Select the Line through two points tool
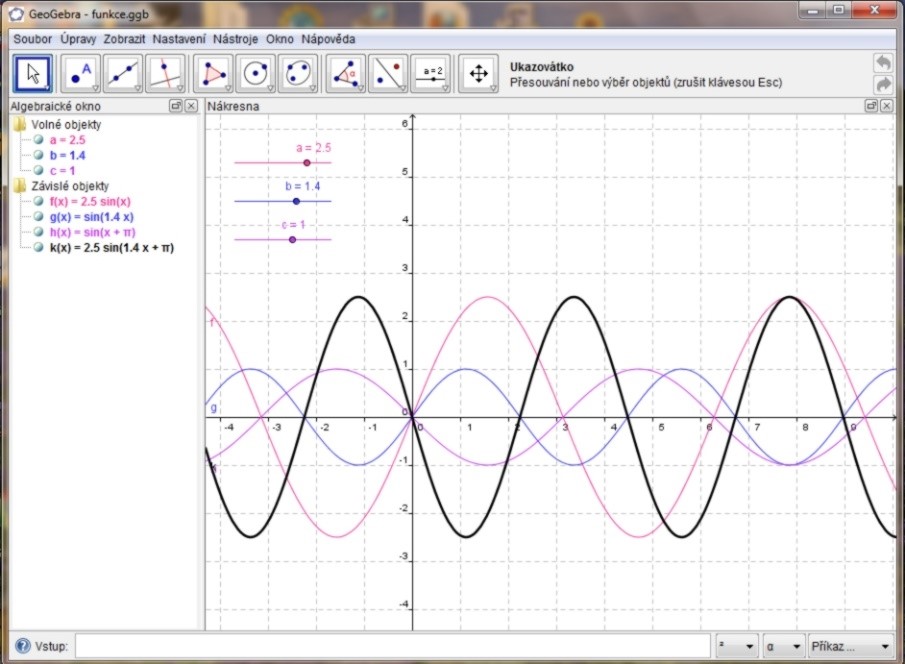This screenshot has width=905, height=664. [123, 74]
